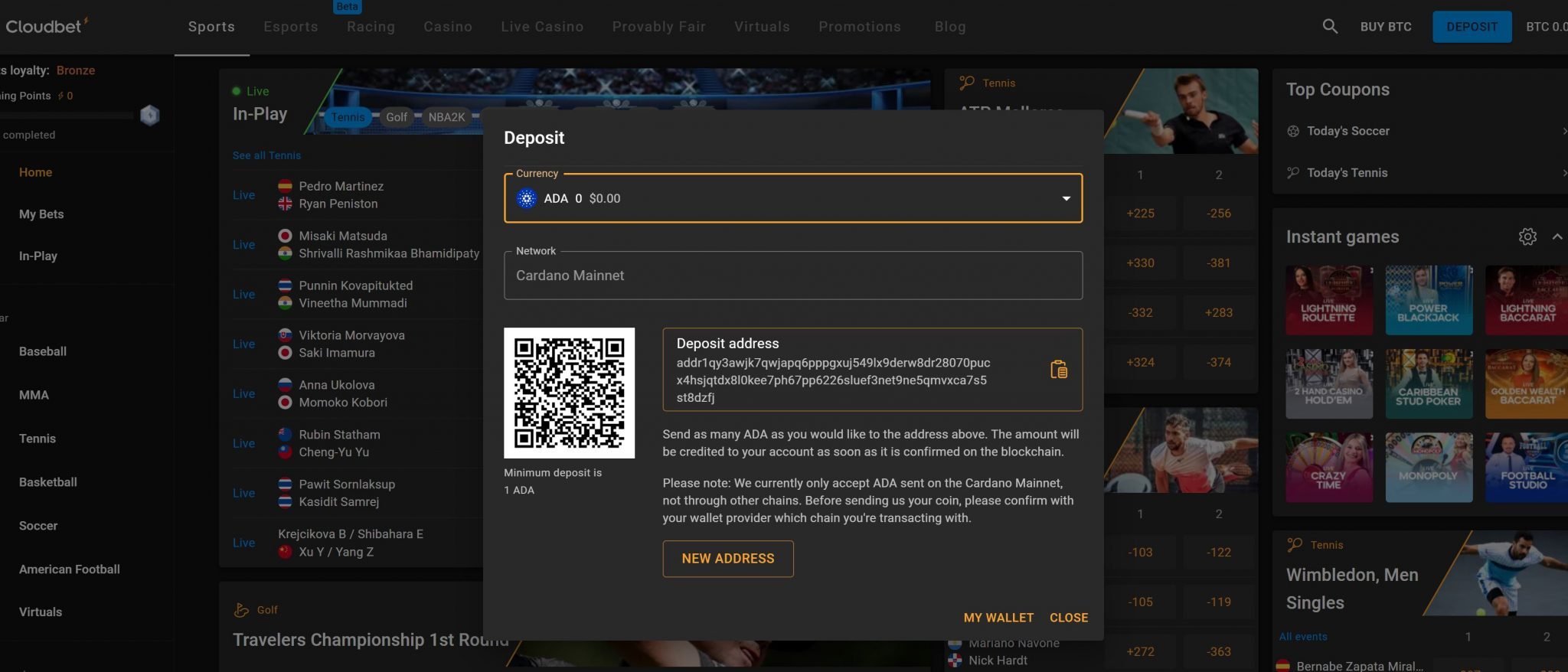Open the Virtuals tab in top navigation
Image resolution: width=1568 pixels, height=672 pixels.
tap(762, 27)
